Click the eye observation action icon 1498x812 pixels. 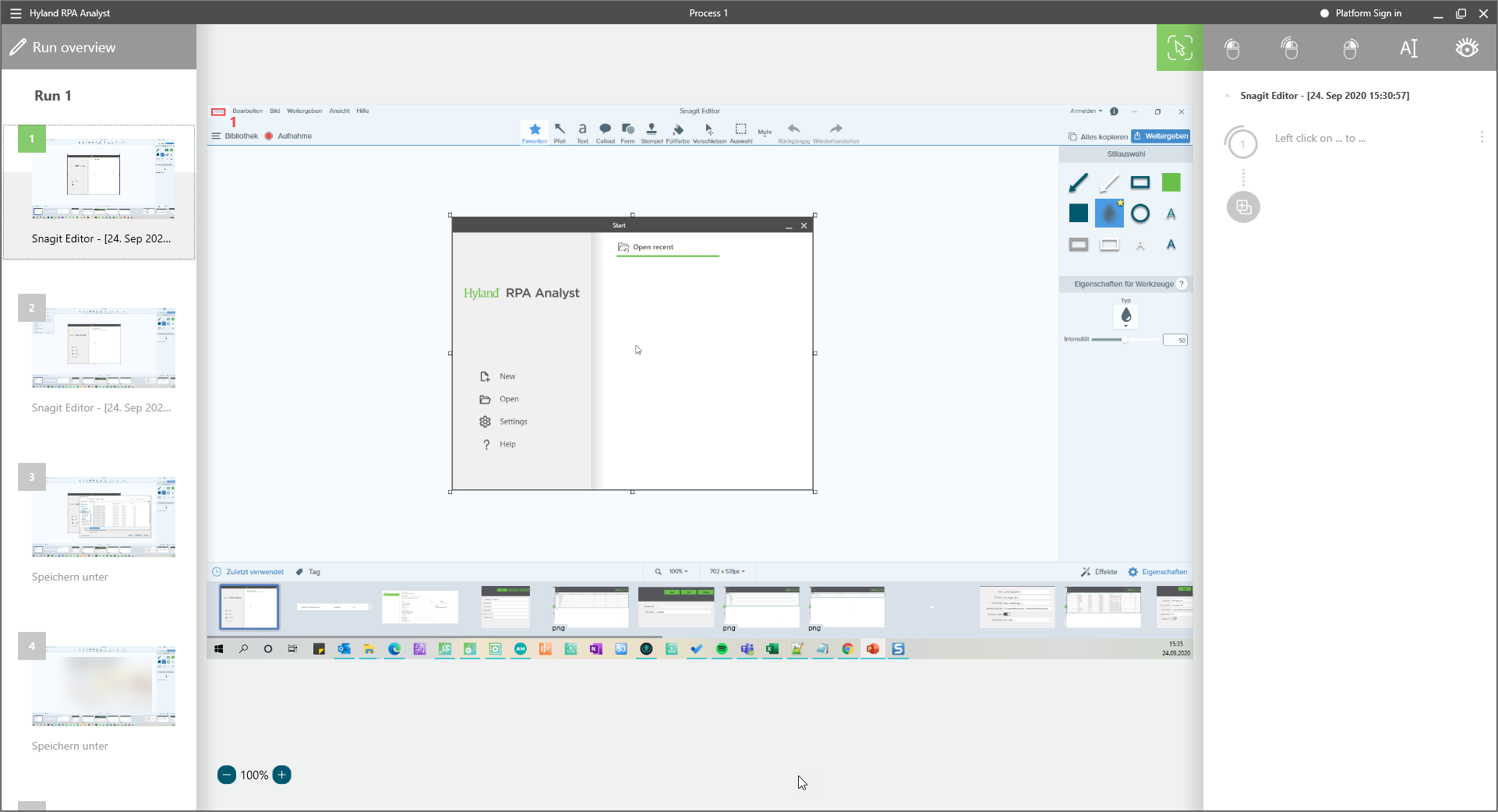tap(1467, 48)
